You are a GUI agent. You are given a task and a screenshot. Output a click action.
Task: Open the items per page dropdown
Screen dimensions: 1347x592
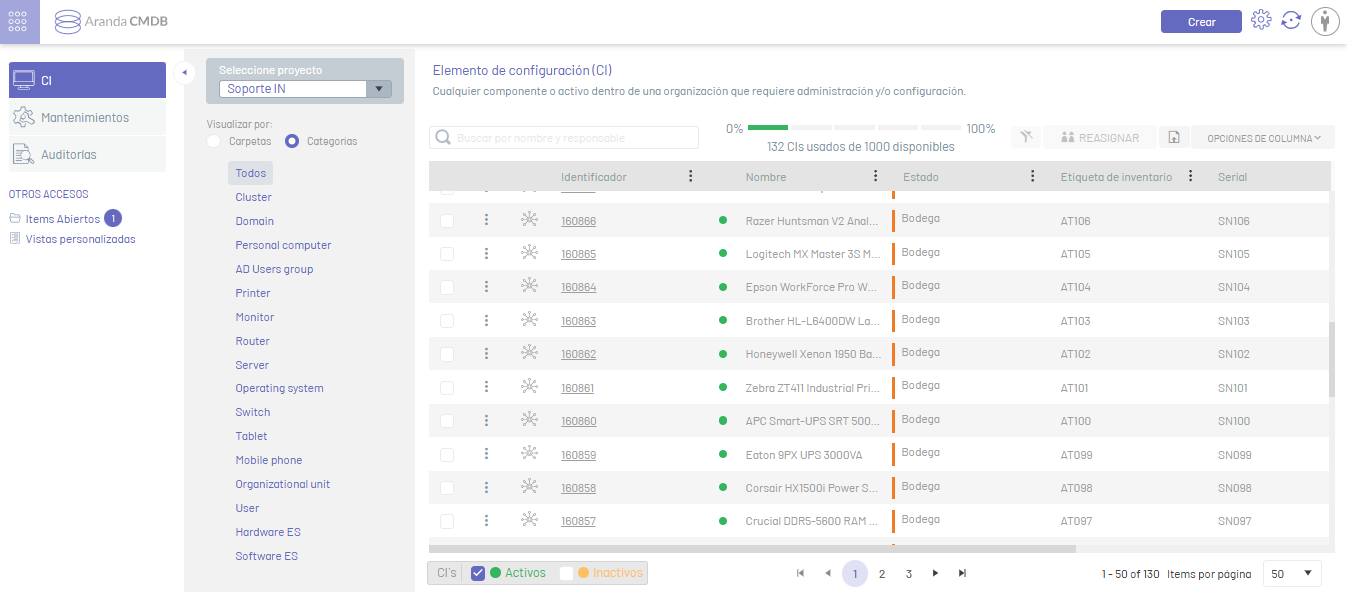(x=1292, y=574)
